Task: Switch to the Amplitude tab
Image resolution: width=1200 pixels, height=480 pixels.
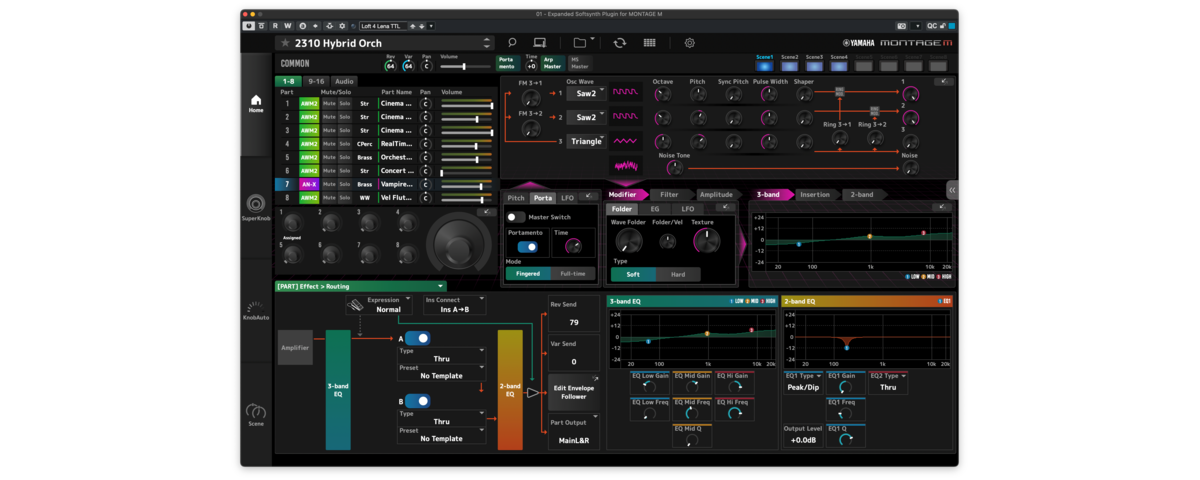Action: tap(716, 195)
